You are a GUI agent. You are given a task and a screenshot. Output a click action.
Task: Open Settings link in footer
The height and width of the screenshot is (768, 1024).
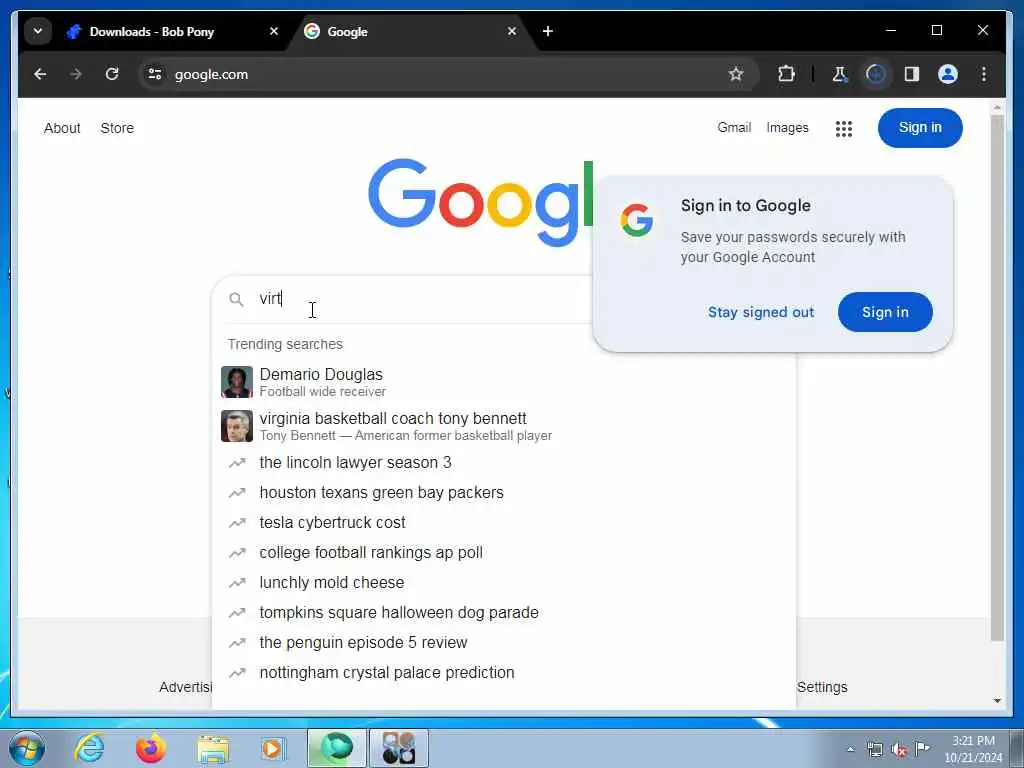pyautogui.click(x=822, y=687)
